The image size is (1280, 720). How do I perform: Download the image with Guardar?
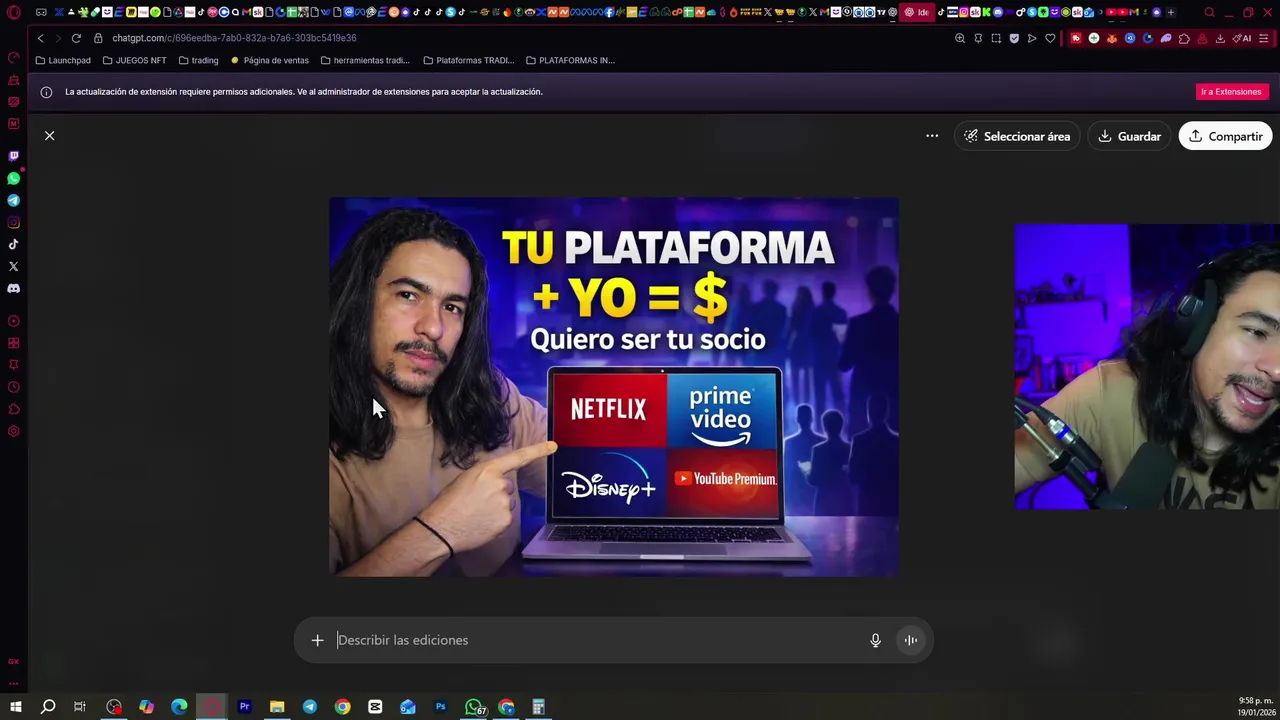1129,136
